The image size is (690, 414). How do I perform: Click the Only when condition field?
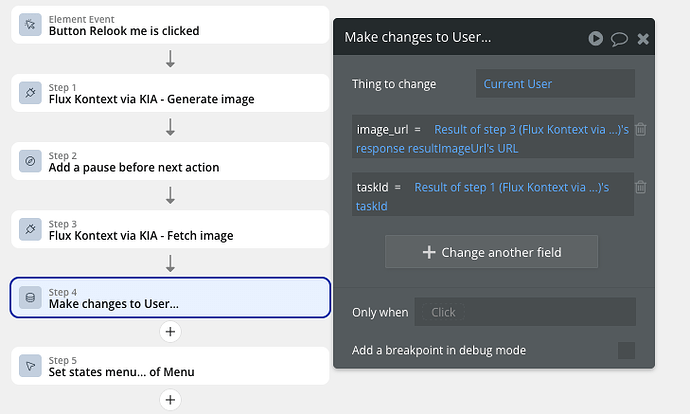[524, 312]
